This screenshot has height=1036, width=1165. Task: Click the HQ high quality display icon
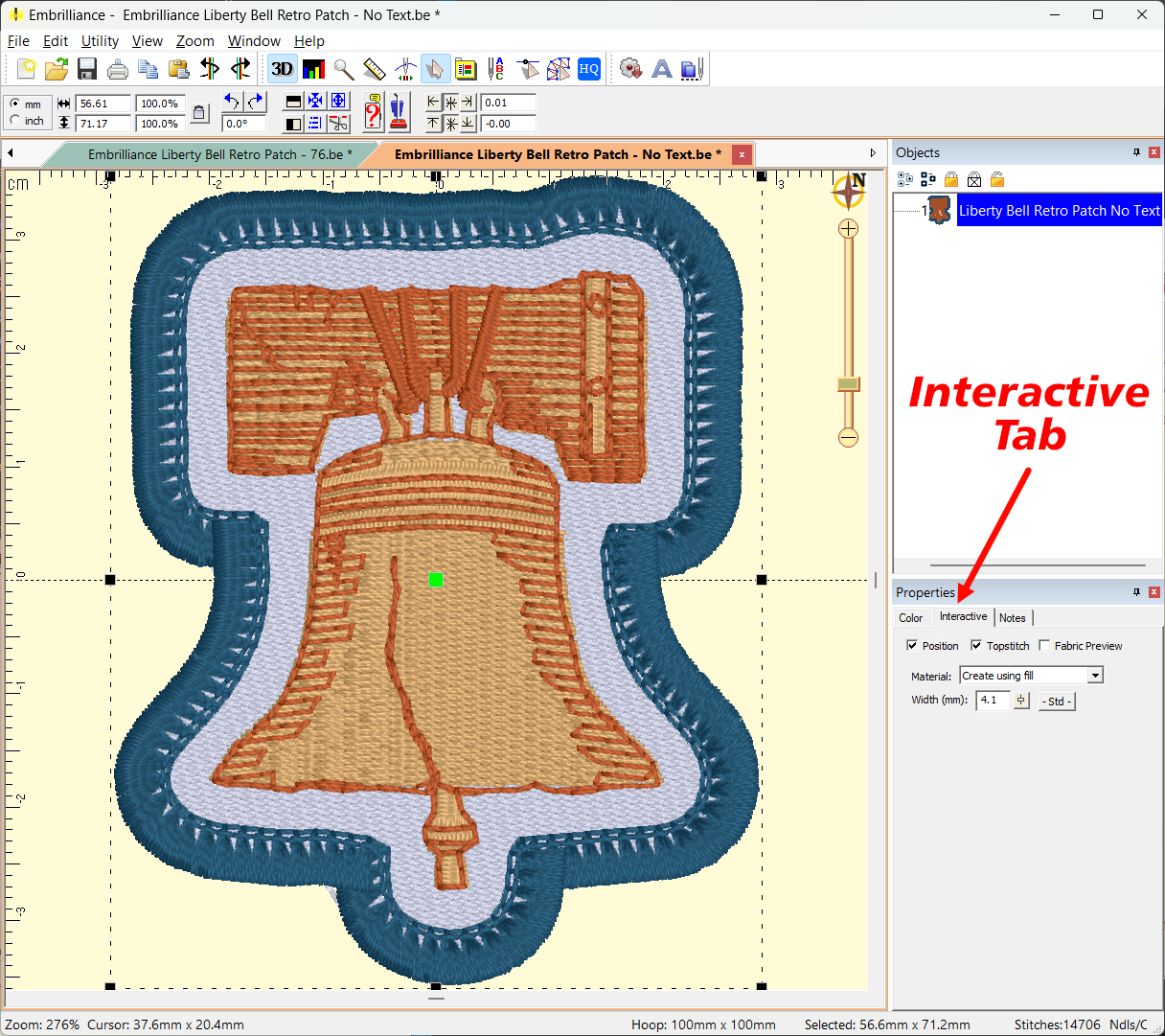point(589,69)
